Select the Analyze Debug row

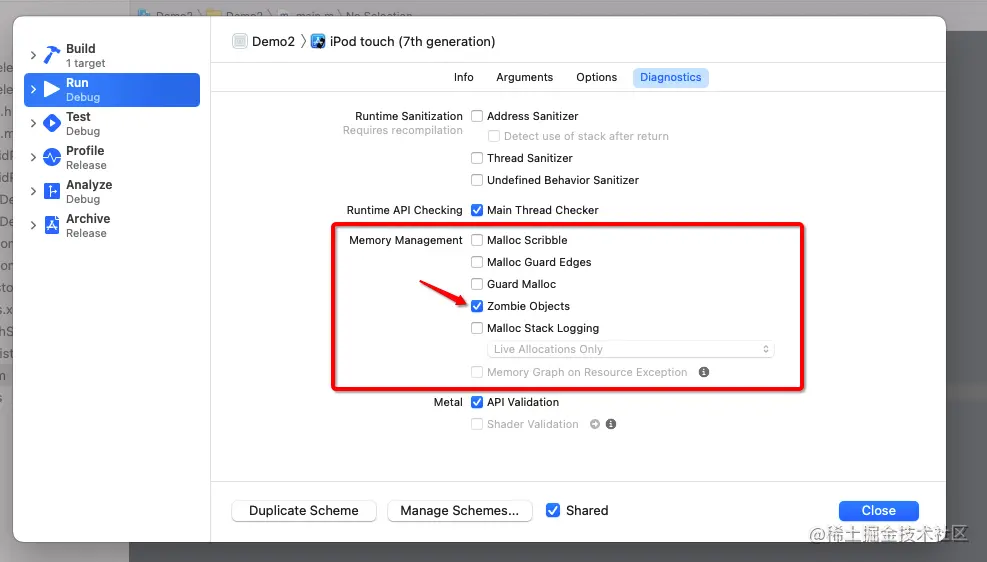pos(112,191)
